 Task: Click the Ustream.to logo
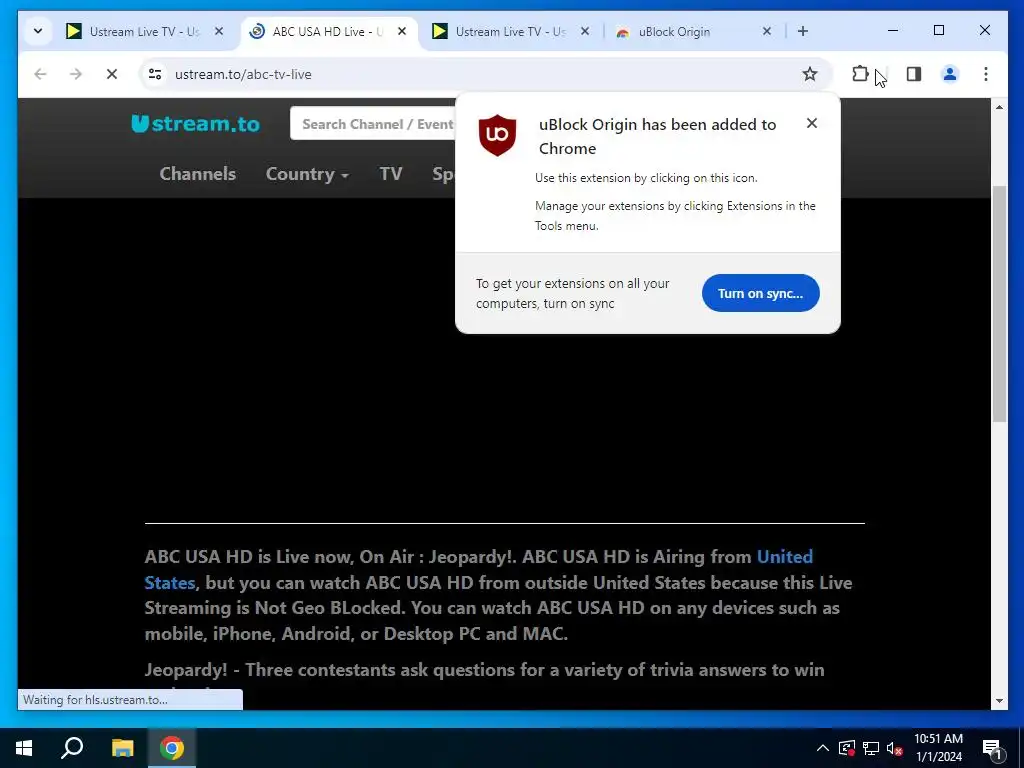(195, 123)
